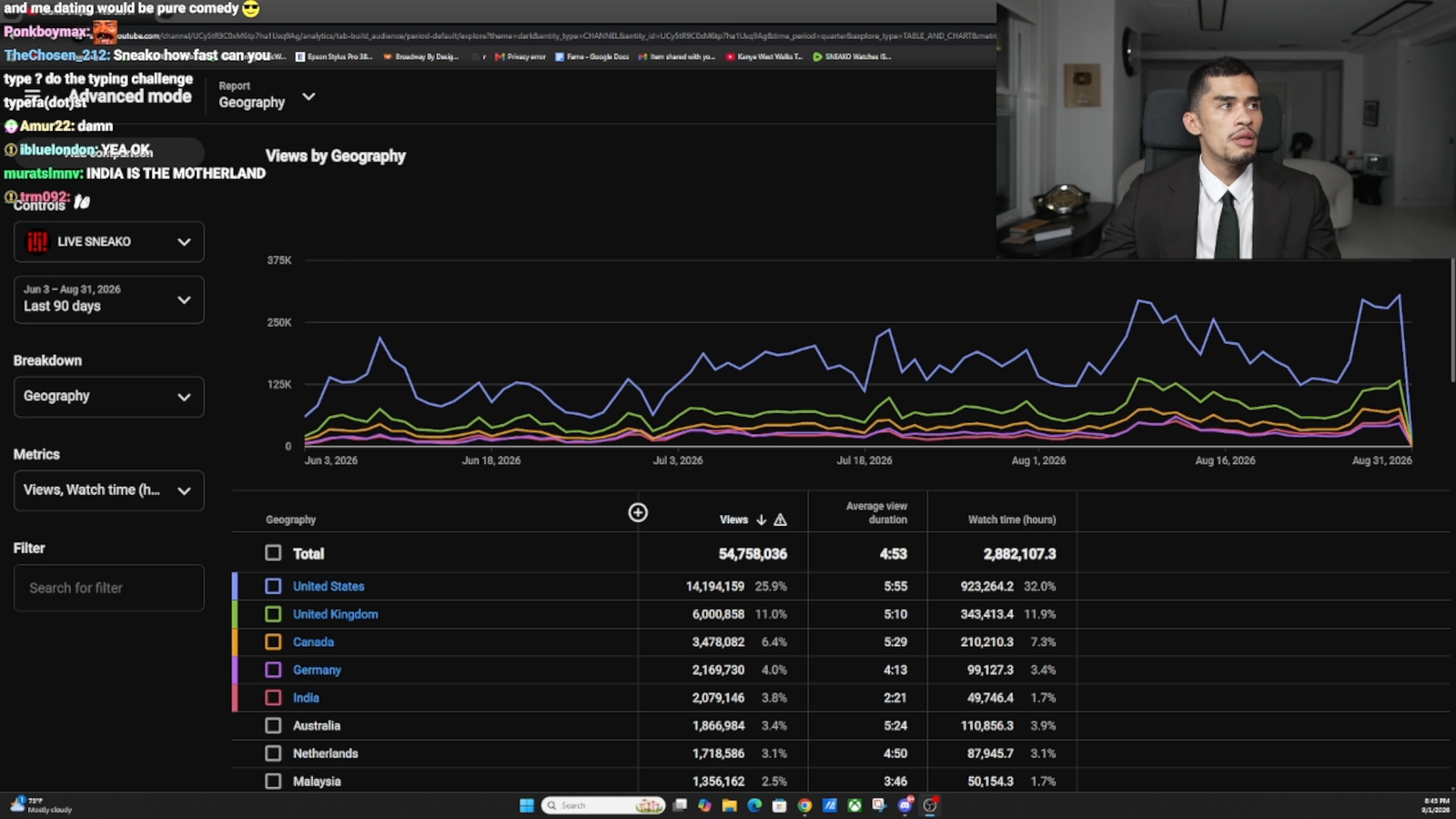The height and width of the screenshot is (819, 1456).
Task: Open the Views, Watch time metrics dropdown
Action: (x=109, y=490)
